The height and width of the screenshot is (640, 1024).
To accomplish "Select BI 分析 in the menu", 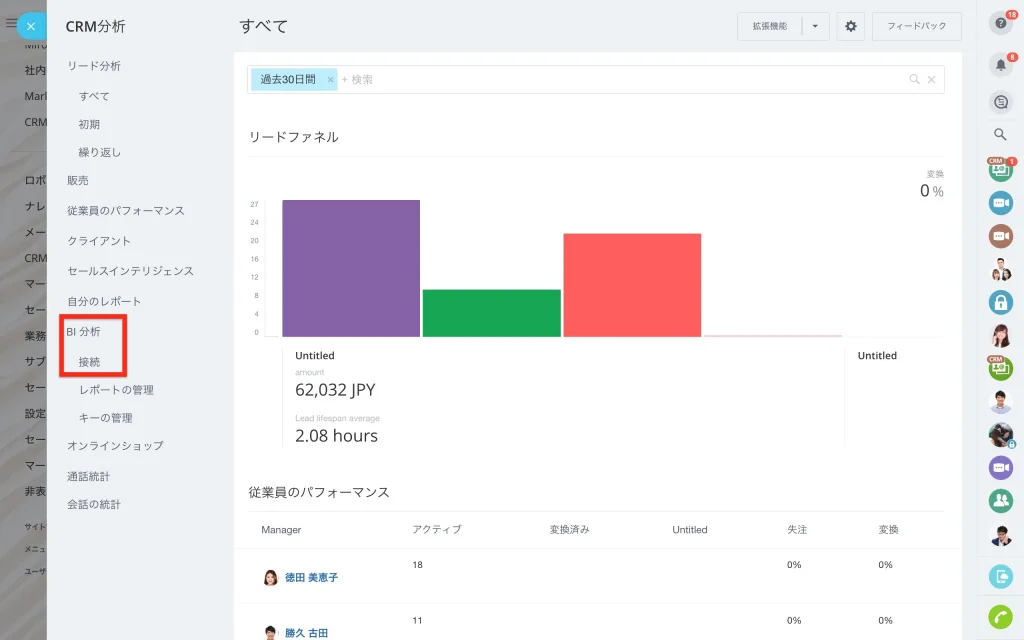I will (x=83, y=332).
